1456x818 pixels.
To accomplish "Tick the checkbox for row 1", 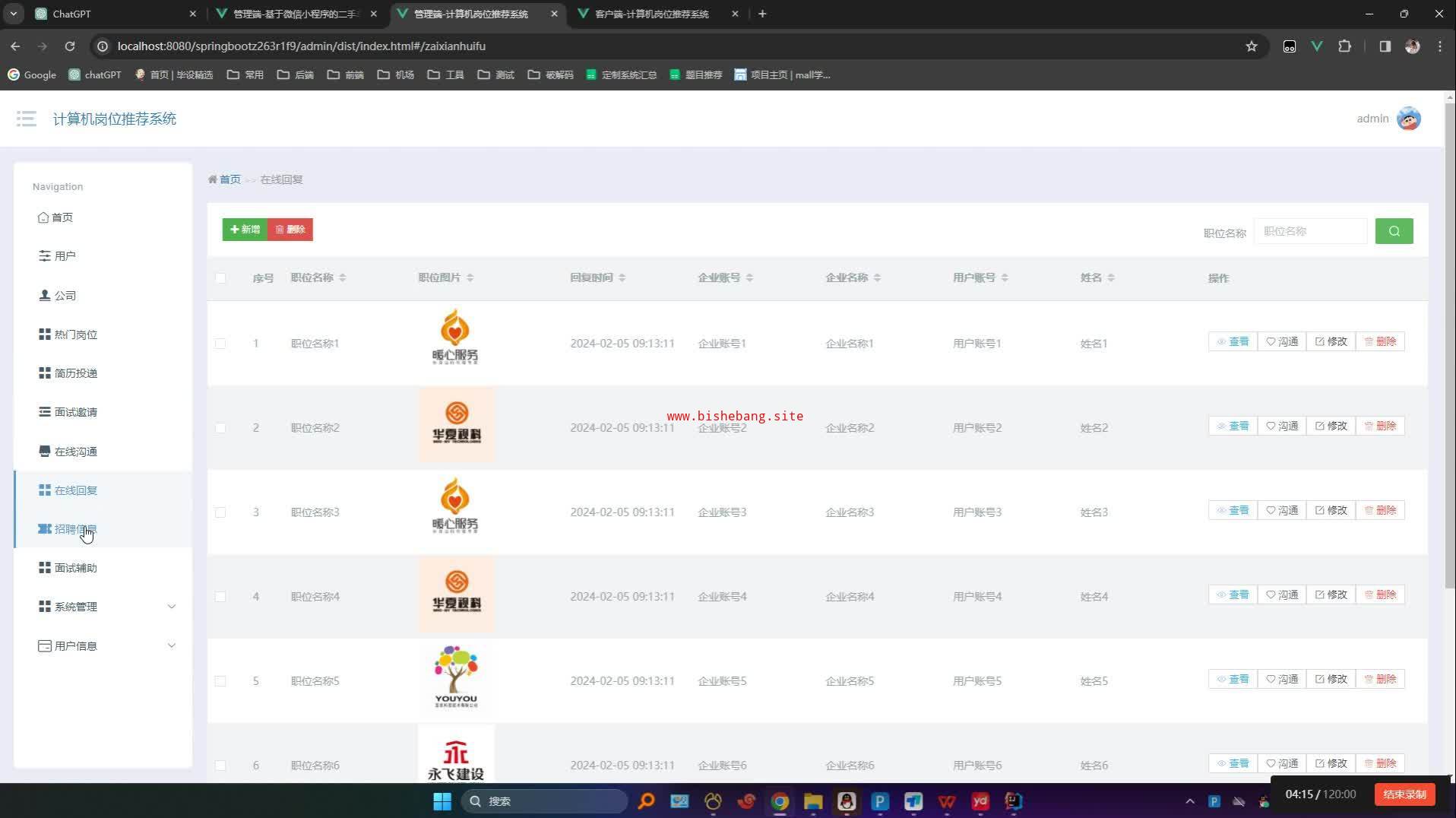I will click(x=220, y=344).
